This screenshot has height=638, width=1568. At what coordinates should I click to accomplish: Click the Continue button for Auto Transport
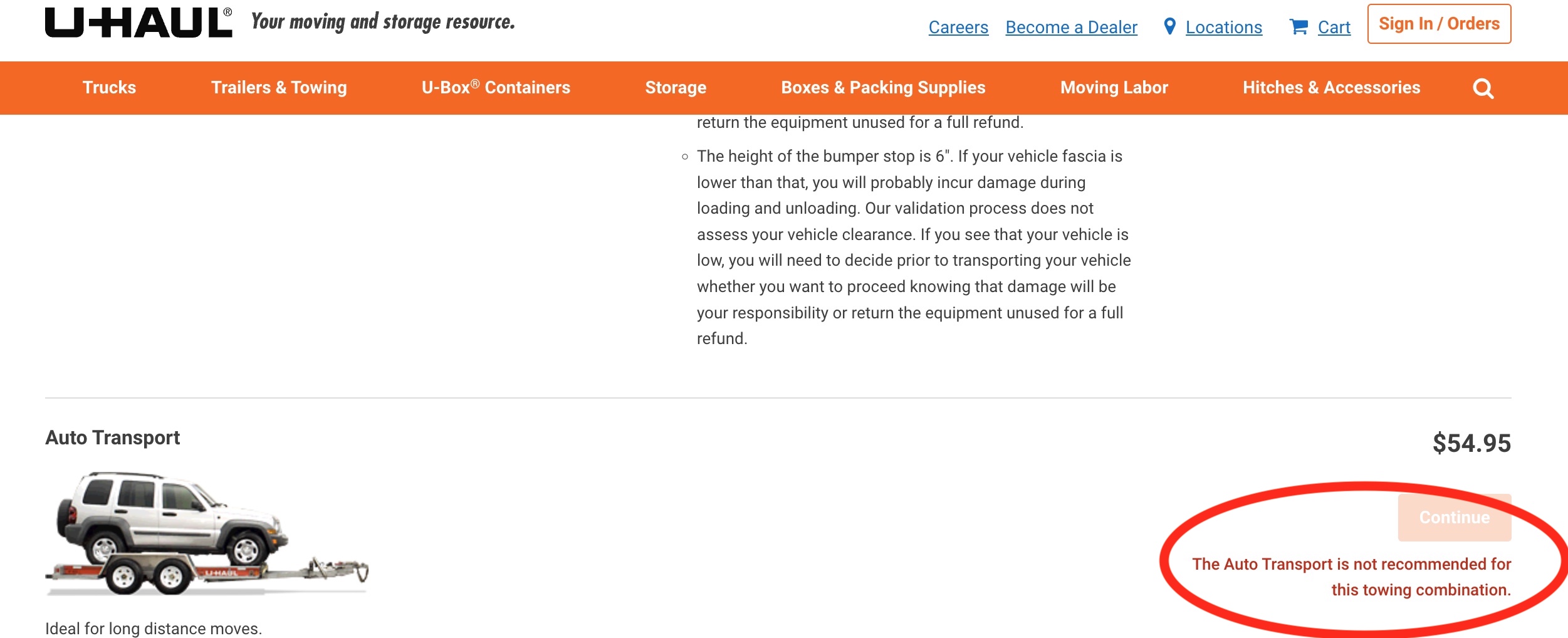pos(1454,518)
